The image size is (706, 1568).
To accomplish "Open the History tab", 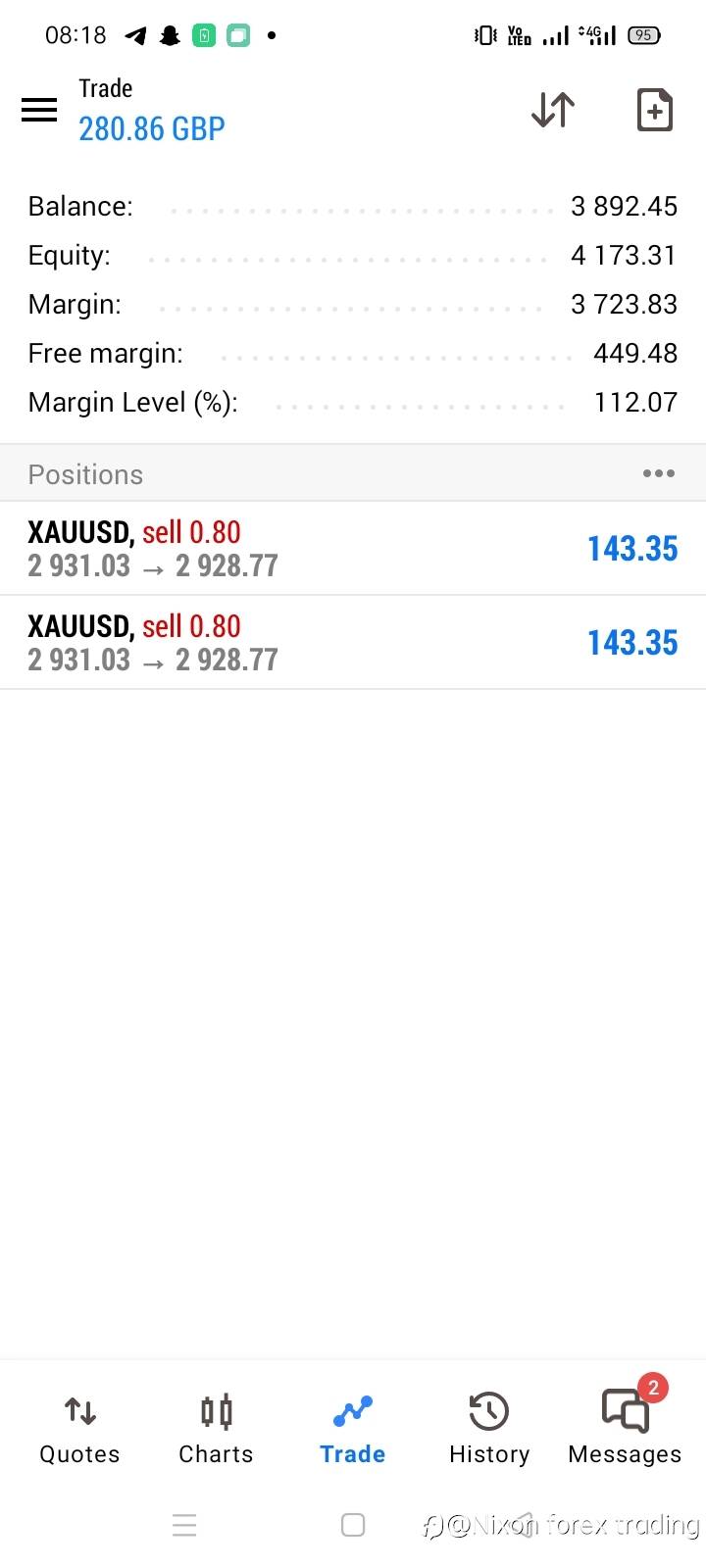I will coord(488,1429).
